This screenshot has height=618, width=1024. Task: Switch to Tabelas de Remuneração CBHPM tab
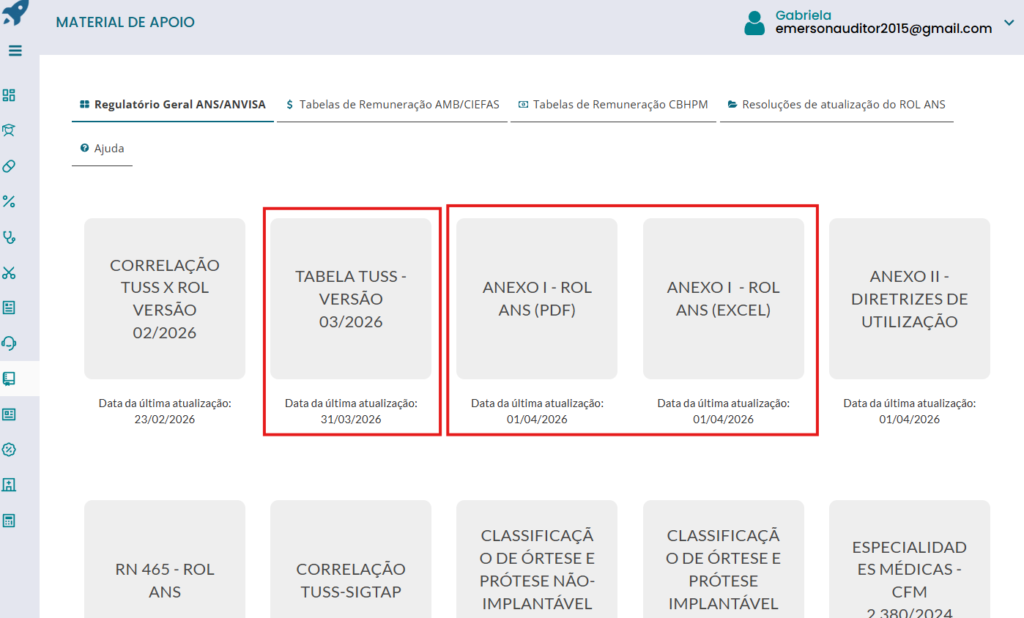[x=613, y=105]
